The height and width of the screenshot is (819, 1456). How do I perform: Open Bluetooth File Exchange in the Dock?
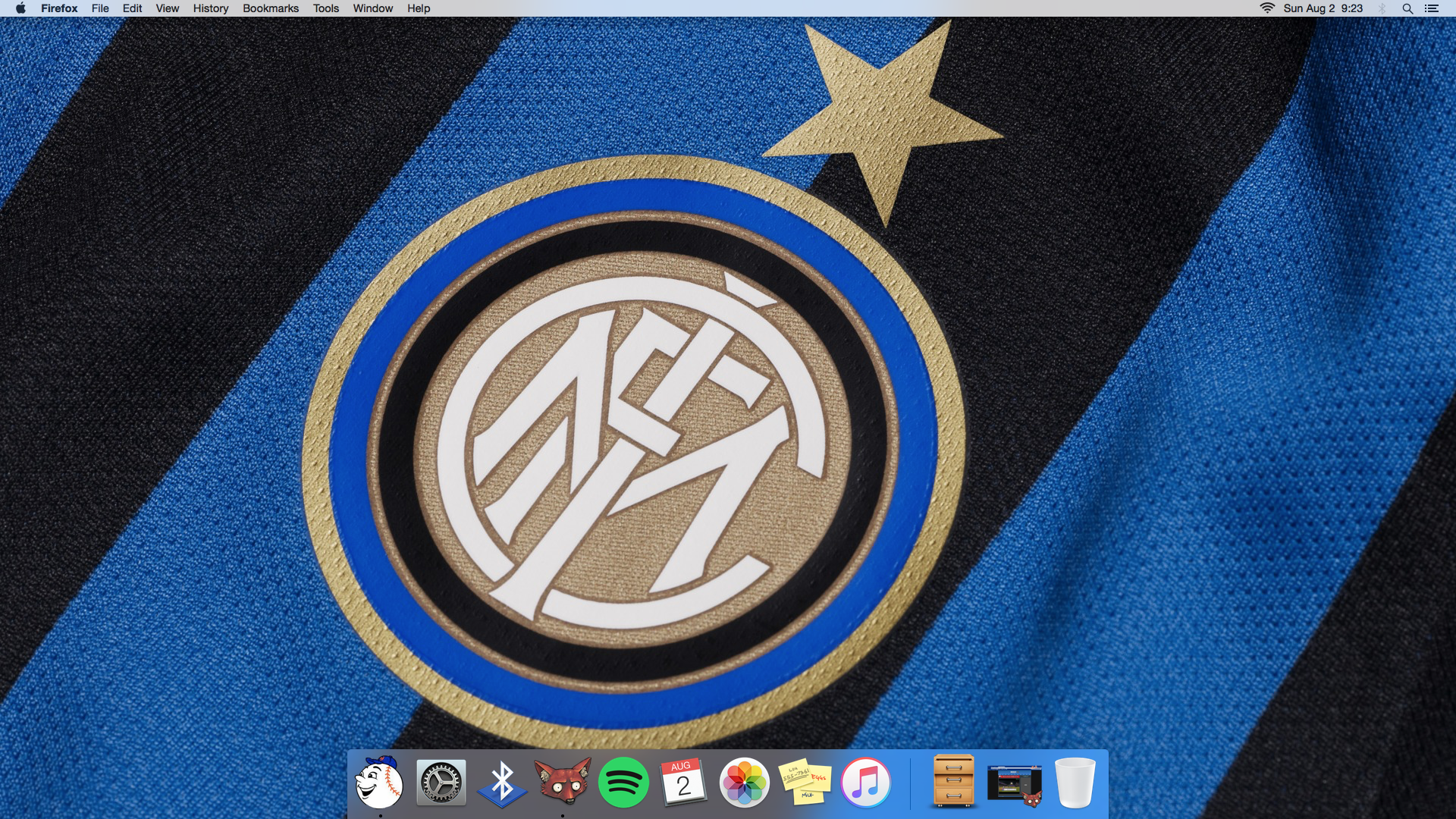click(502, 783)
